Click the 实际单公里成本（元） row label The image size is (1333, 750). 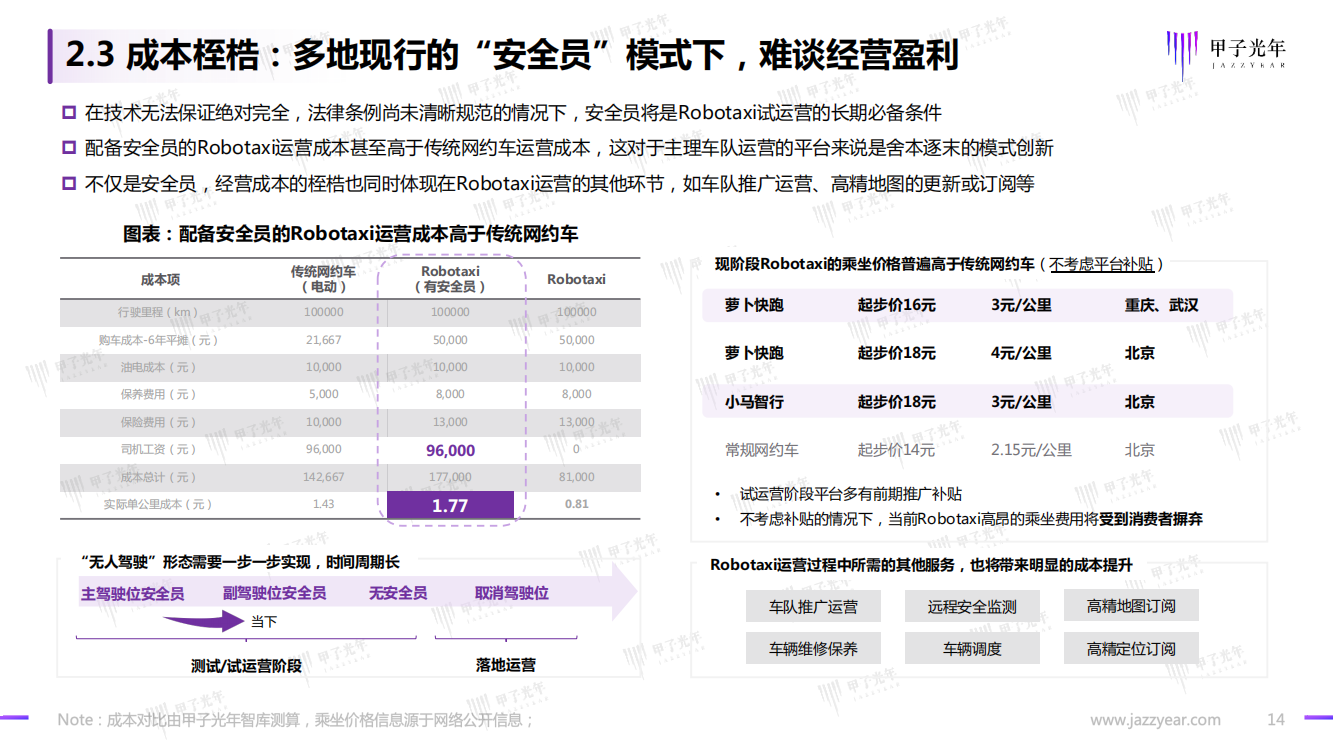click(160, 504)
